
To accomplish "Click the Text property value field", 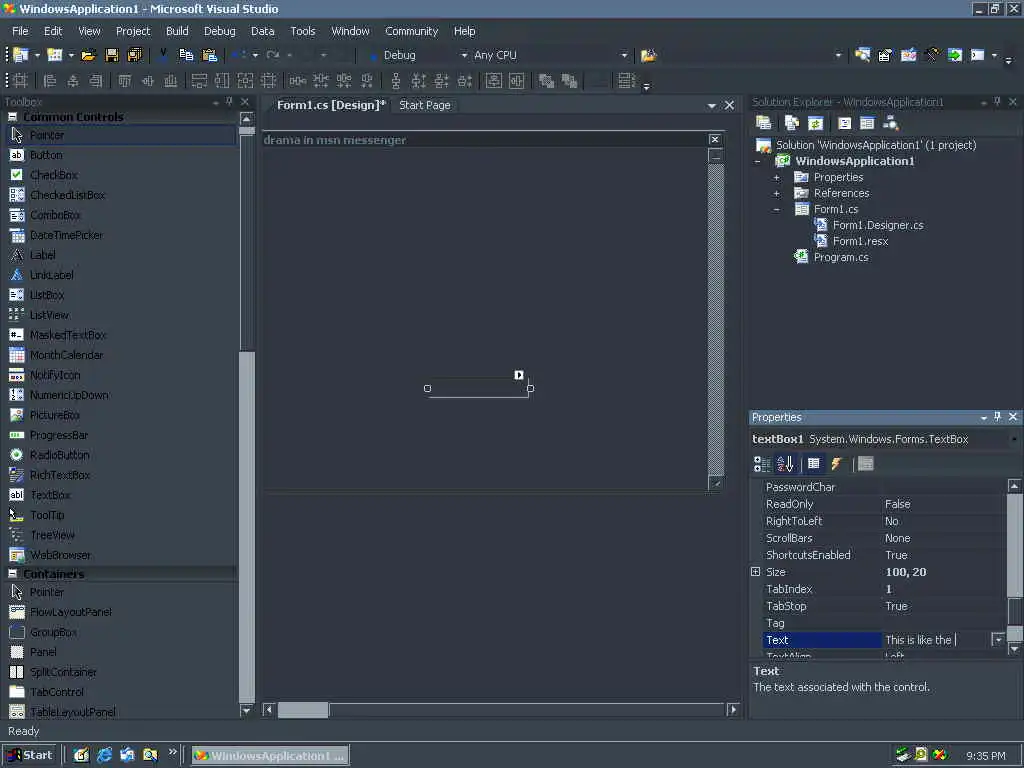I will [x=936, y=640].
